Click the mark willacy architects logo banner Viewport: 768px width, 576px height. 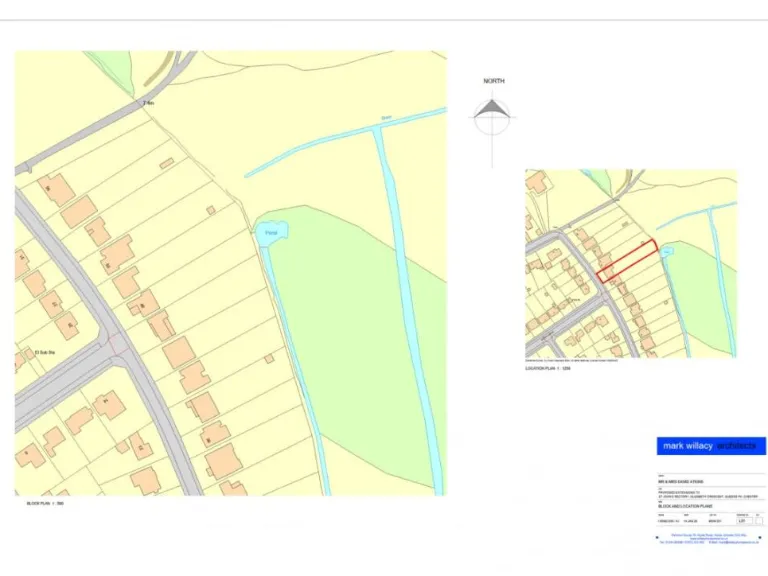[x=711, y=445]
